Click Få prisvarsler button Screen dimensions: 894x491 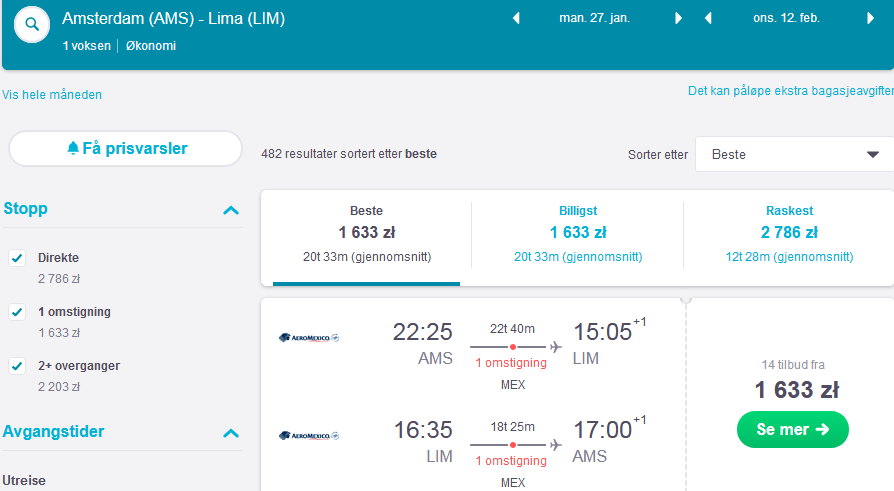[125, 148]
